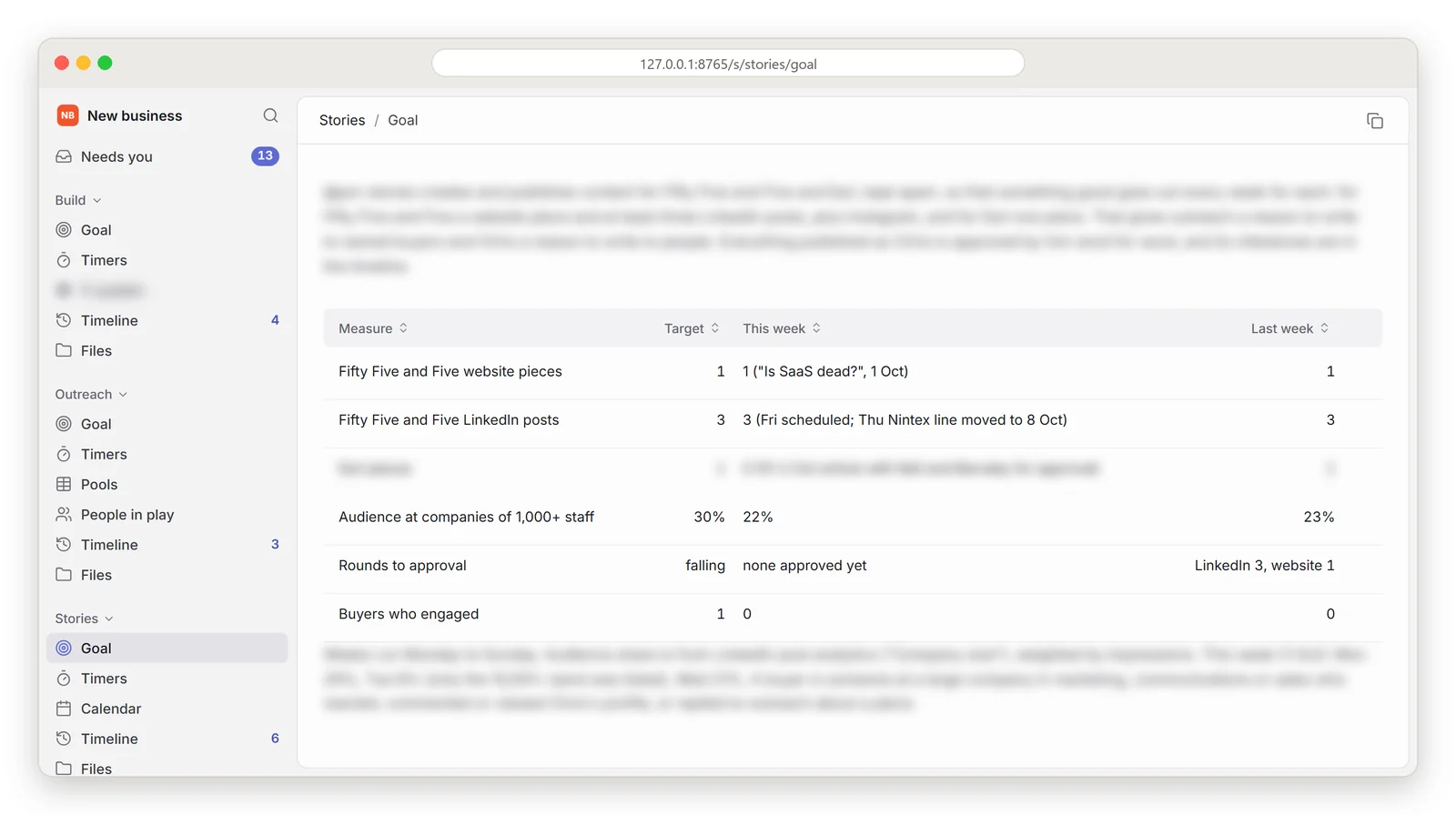Collapse the Outreach section
Viewport: 1456px width, 815px height.
point(91,394)
